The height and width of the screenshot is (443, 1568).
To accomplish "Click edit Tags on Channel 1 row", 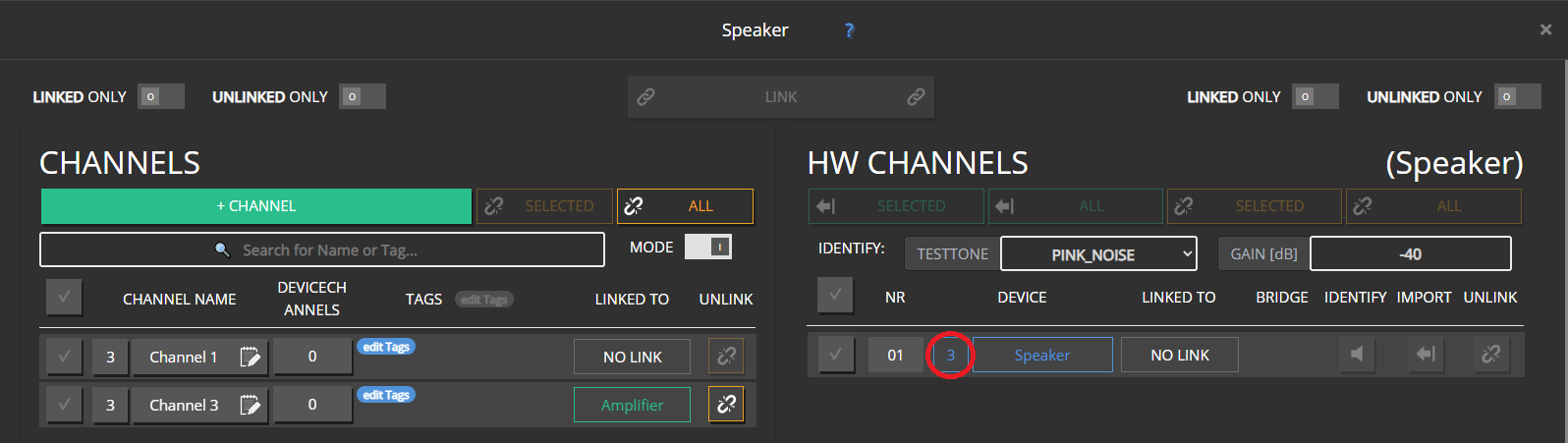I will (x=386, y=347).
